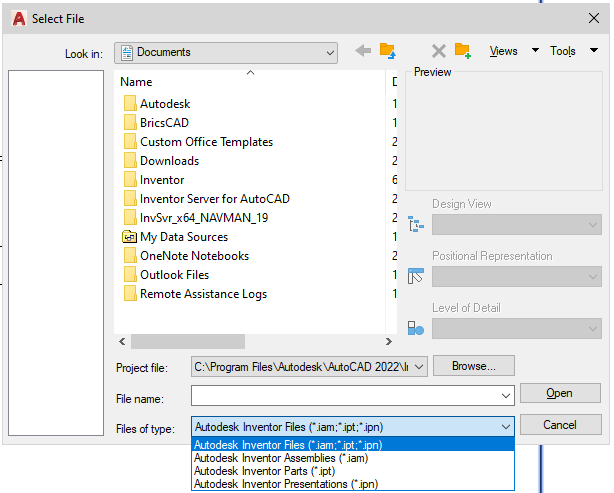Click the Delete X icon in toolbar
614x493 pixels.
click(x=439, y=51)
